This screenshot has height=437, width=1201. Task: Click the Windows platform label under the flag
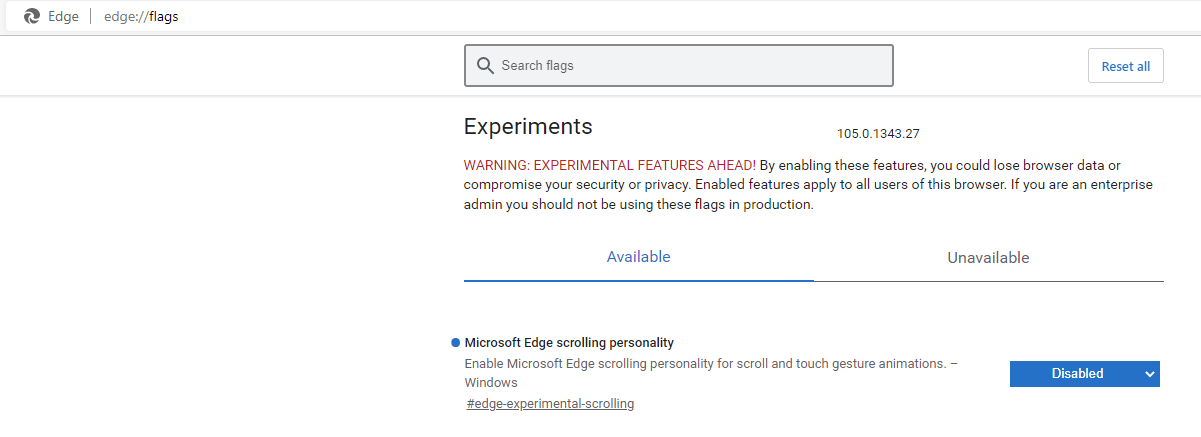point(491,383)
